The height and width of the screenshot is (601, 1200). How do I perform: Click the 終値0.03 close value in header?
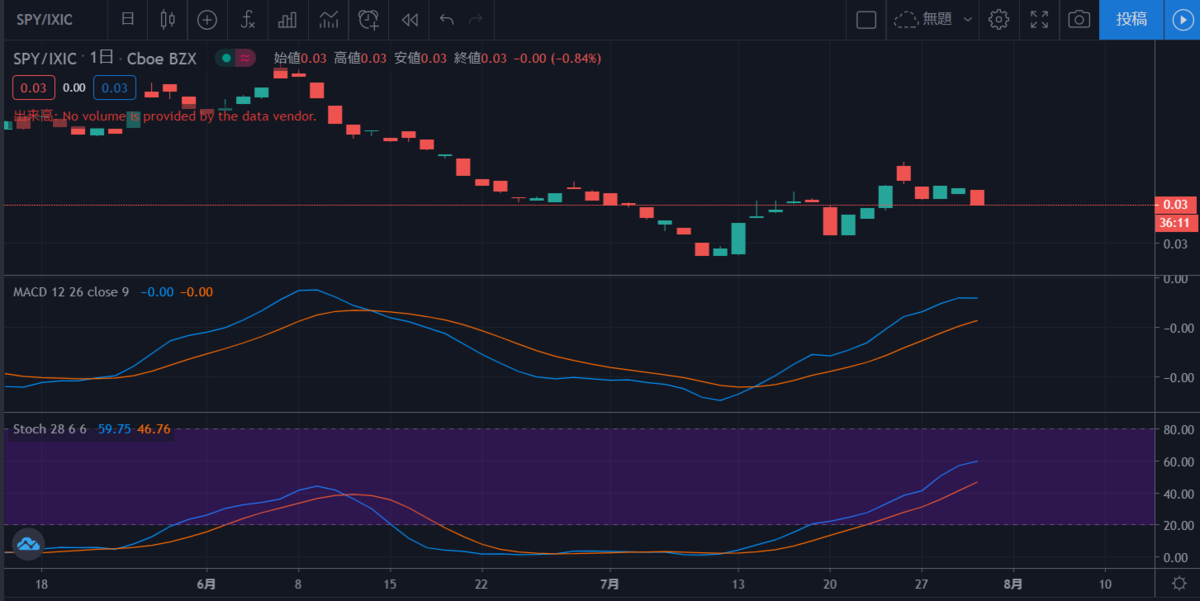(483, 58)
